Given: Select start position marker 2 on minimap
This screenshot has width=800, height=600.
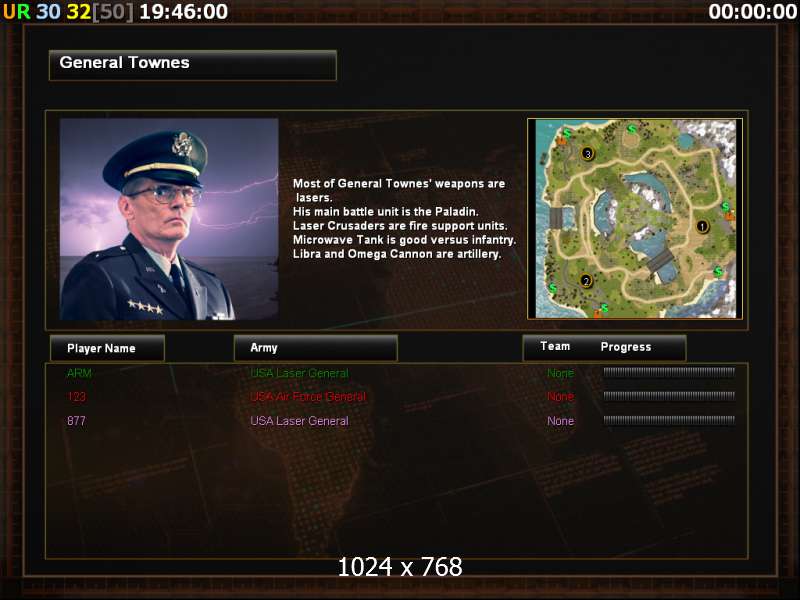Looking at the screenshot, I should click(x=586, y=281).
